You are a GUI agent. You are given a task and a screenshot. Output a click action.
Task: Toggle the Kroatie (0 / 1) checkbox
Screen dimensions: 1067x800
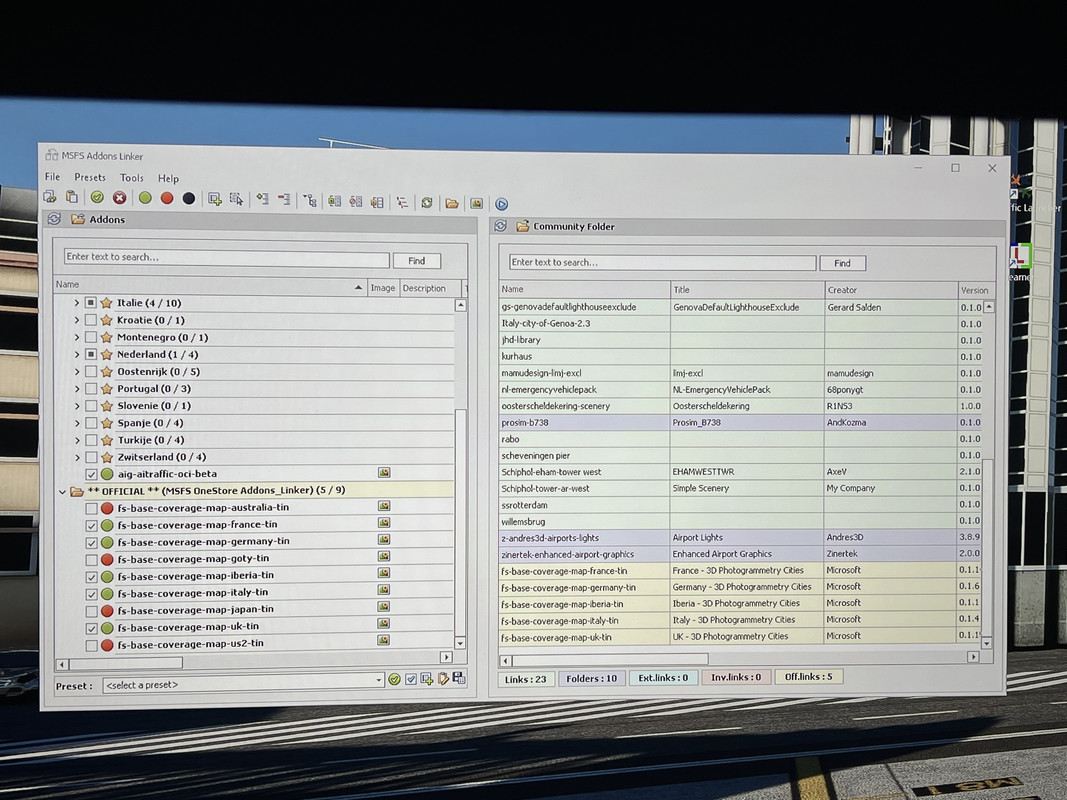(x=91, y=320)
